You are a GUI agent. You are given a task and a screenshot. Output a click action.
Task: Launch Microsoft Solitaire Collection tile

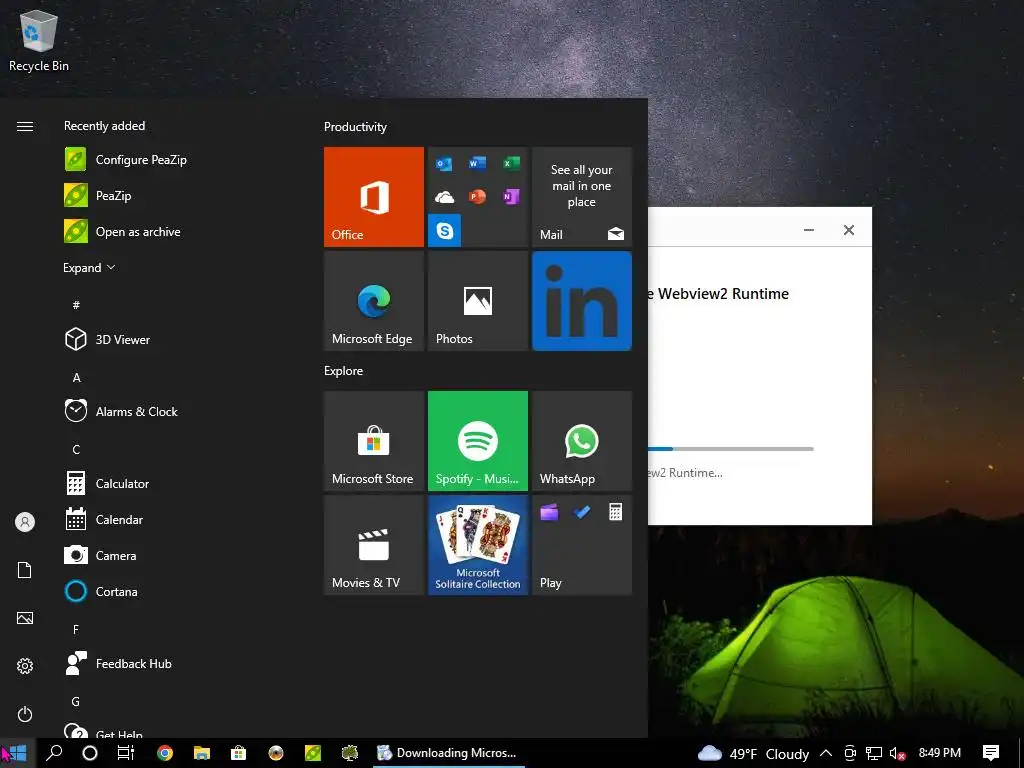click(x=477, y=545)
